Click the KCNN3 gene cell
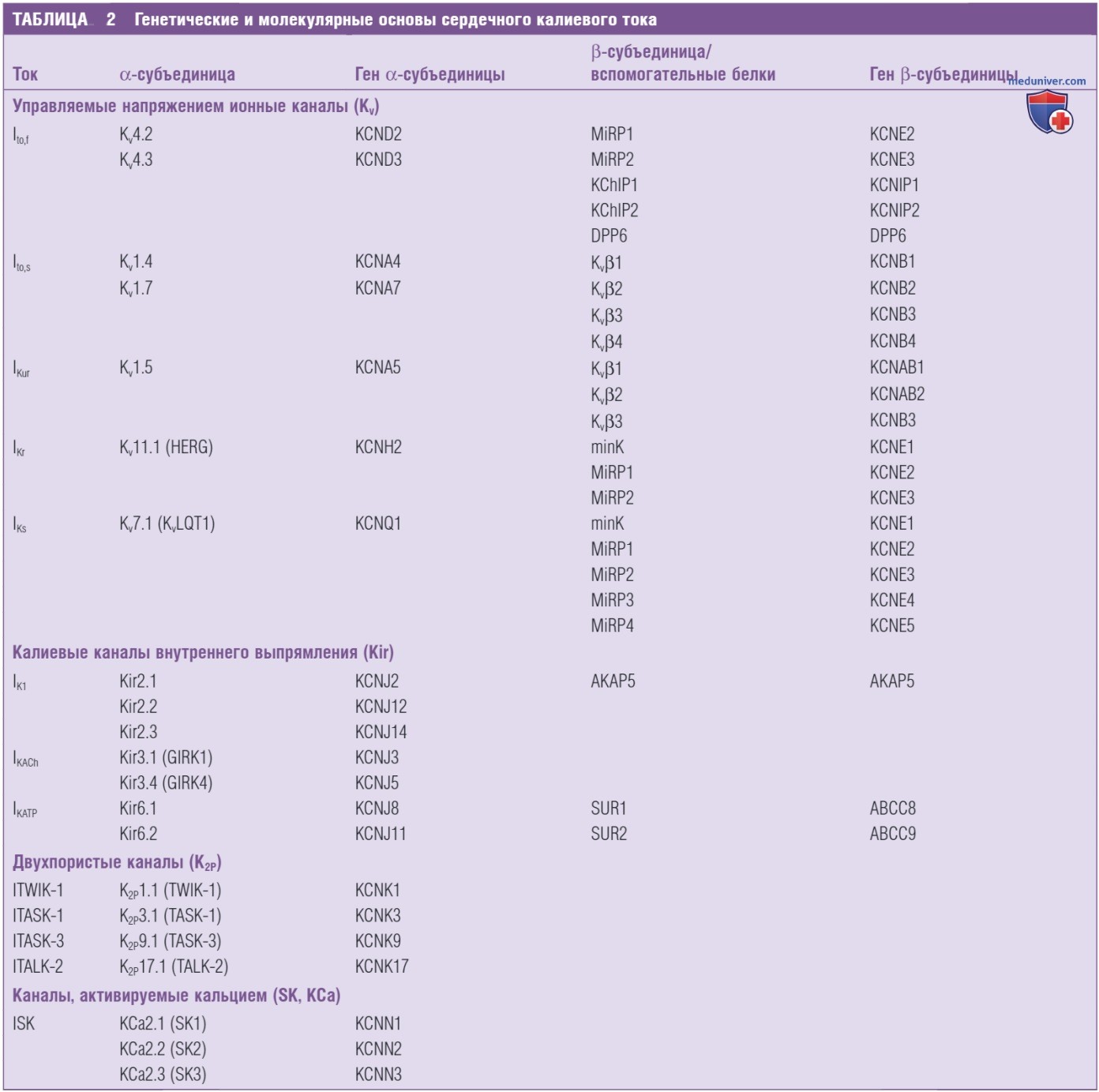This screenshot has height=1092, width=1099. (378, 1074)
